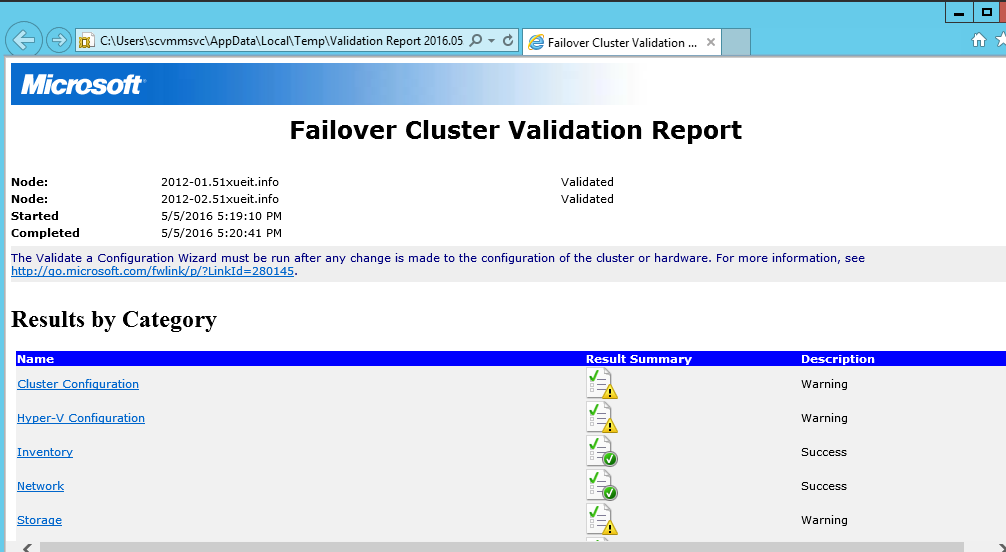Click the horizontal scrollbar left arrow
Screen dimensions: 1006x552
point(27,547)
